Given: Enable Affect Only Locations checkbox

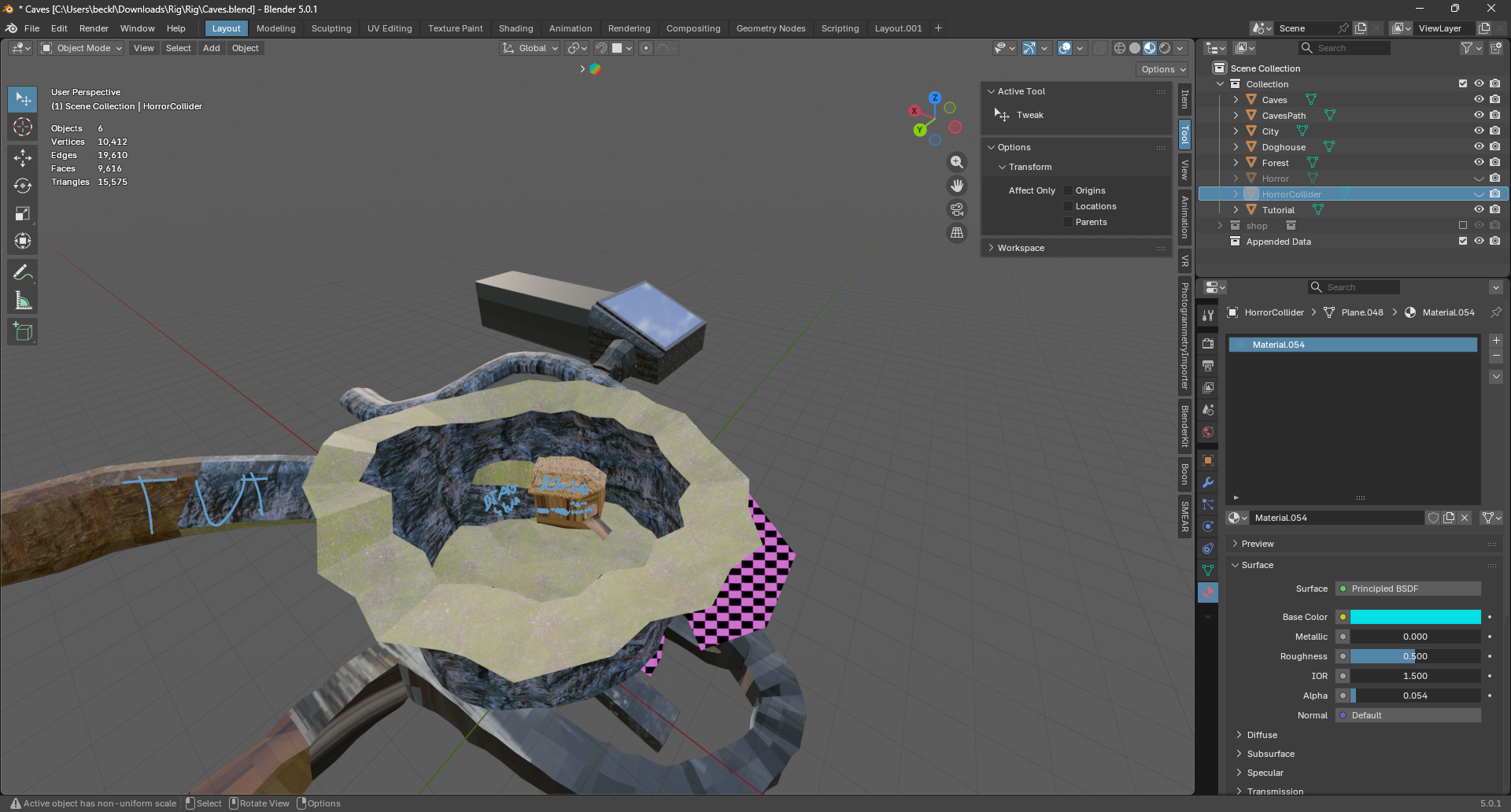Looking at the screenshot, I should [x=1068, y=206].
